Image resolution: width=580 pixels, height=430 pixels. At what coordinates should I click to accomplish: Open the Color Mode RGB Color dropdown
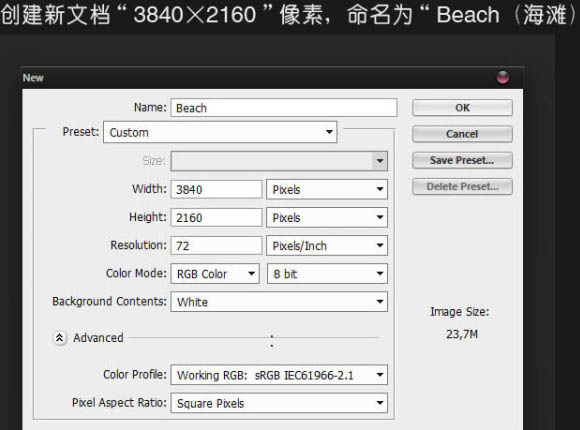click(215, 274)
